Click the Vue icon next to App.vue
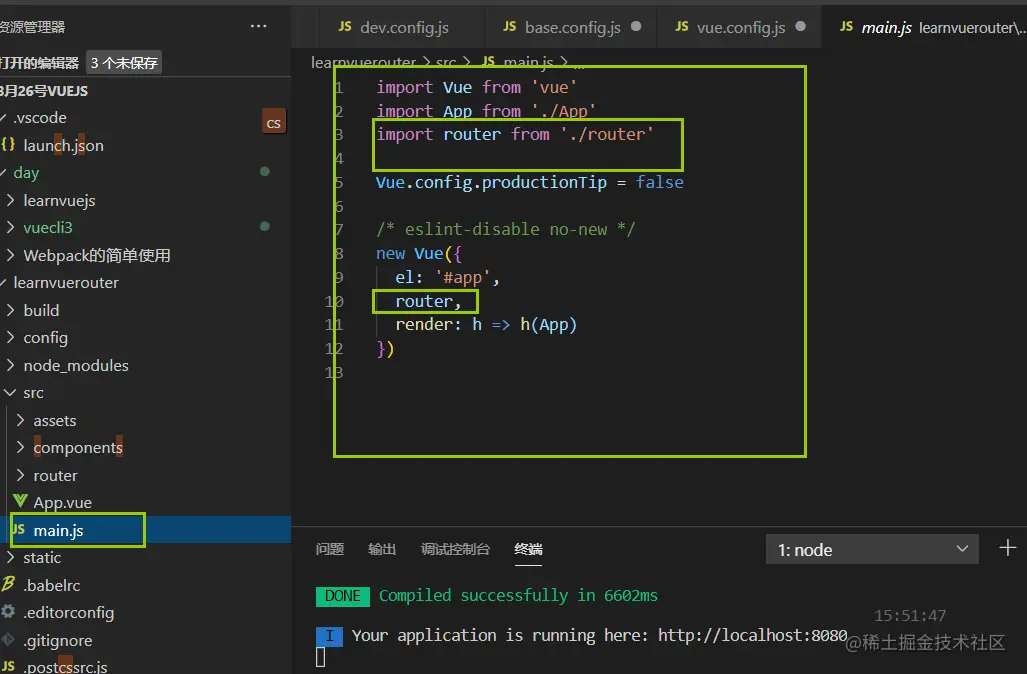The height and width of the screenshot is (674, 1027). coord(20,502)
